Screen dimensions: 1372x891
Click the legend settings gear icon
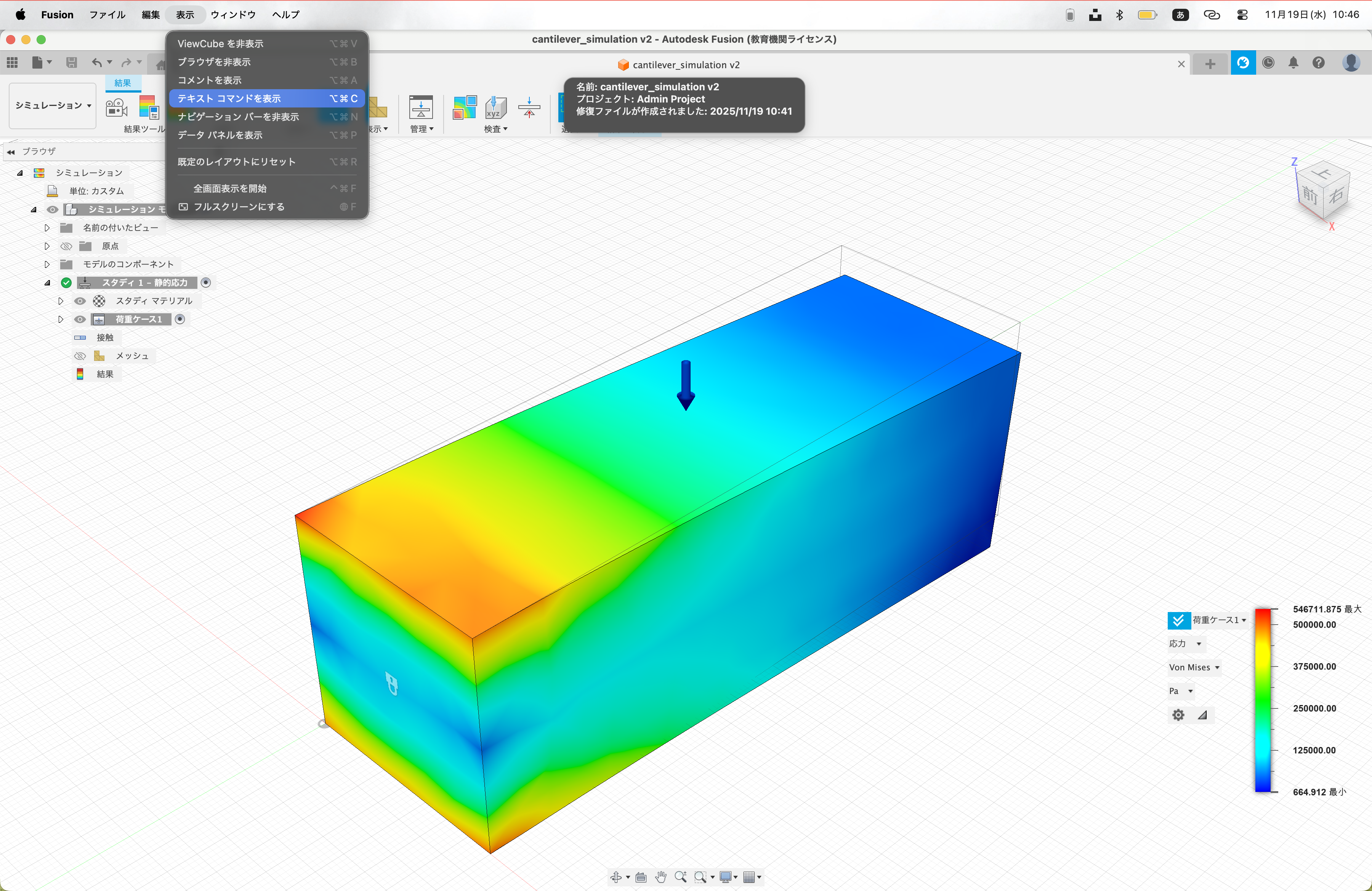tap(1178, 715)
